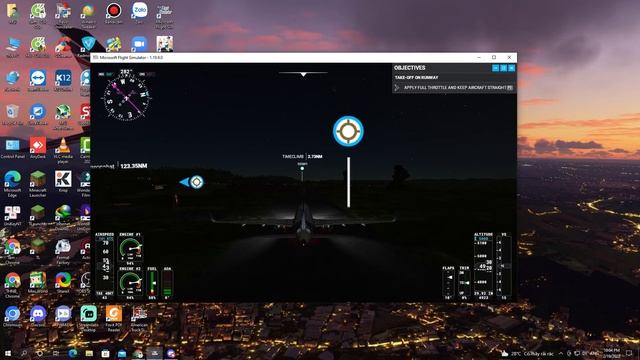Open the Zalo desktop icon
640x360 pixels.
tap(139, 13)
